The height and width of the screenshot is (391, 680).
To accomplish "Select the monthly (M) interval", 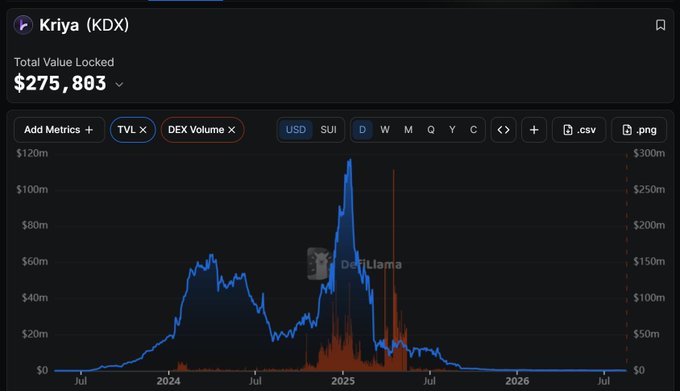I will coord(408,130).
